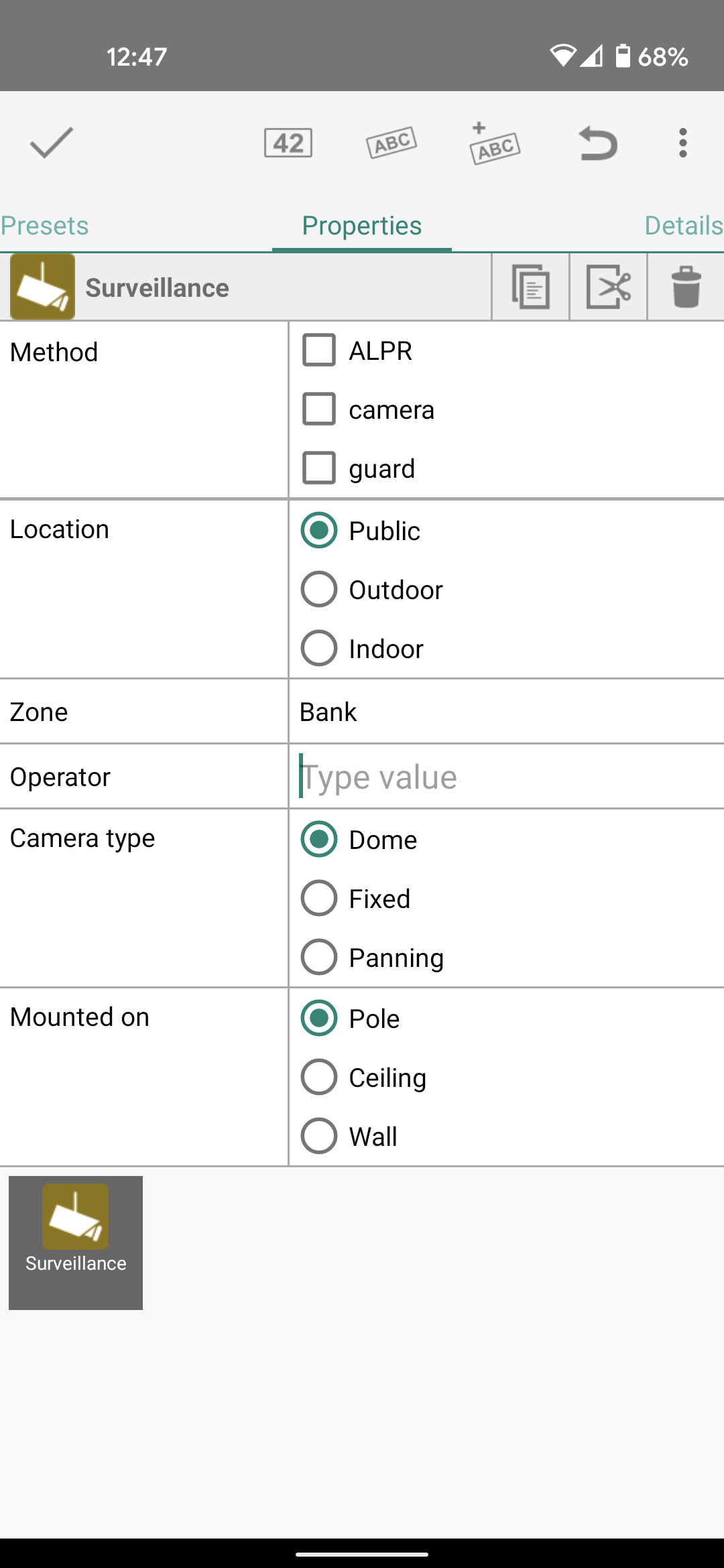This screenshot has height=1568, width=724.
Task: Select Outdoor location radio button
Action: (x=319, y=590)
